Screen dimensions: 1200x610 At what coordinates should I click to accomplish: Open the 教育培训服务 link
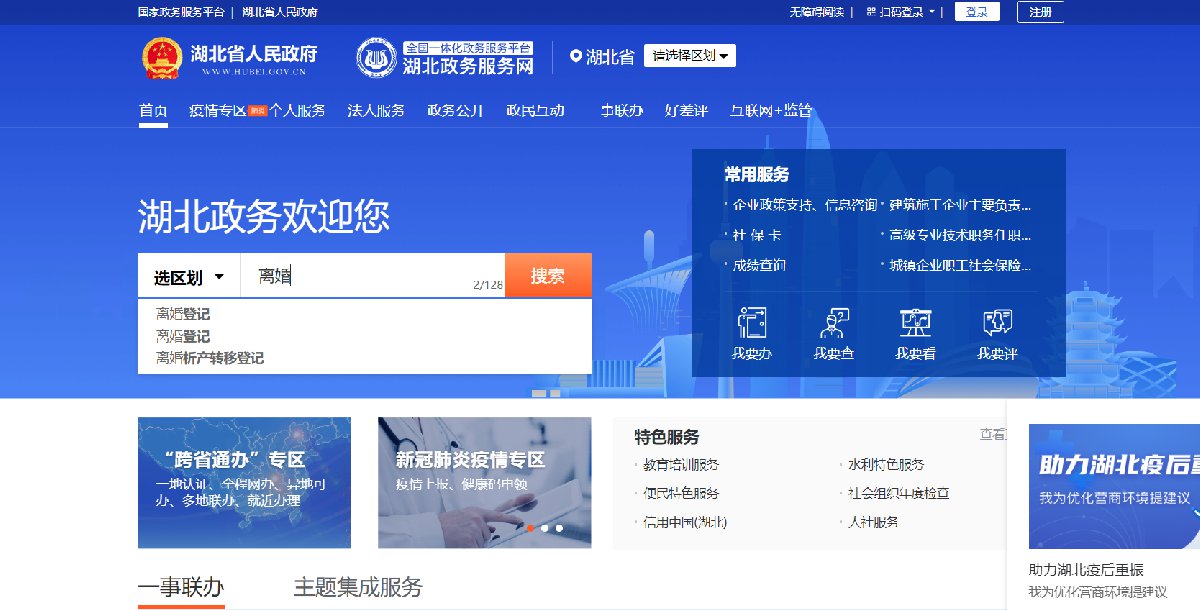(x=681, y=465)
